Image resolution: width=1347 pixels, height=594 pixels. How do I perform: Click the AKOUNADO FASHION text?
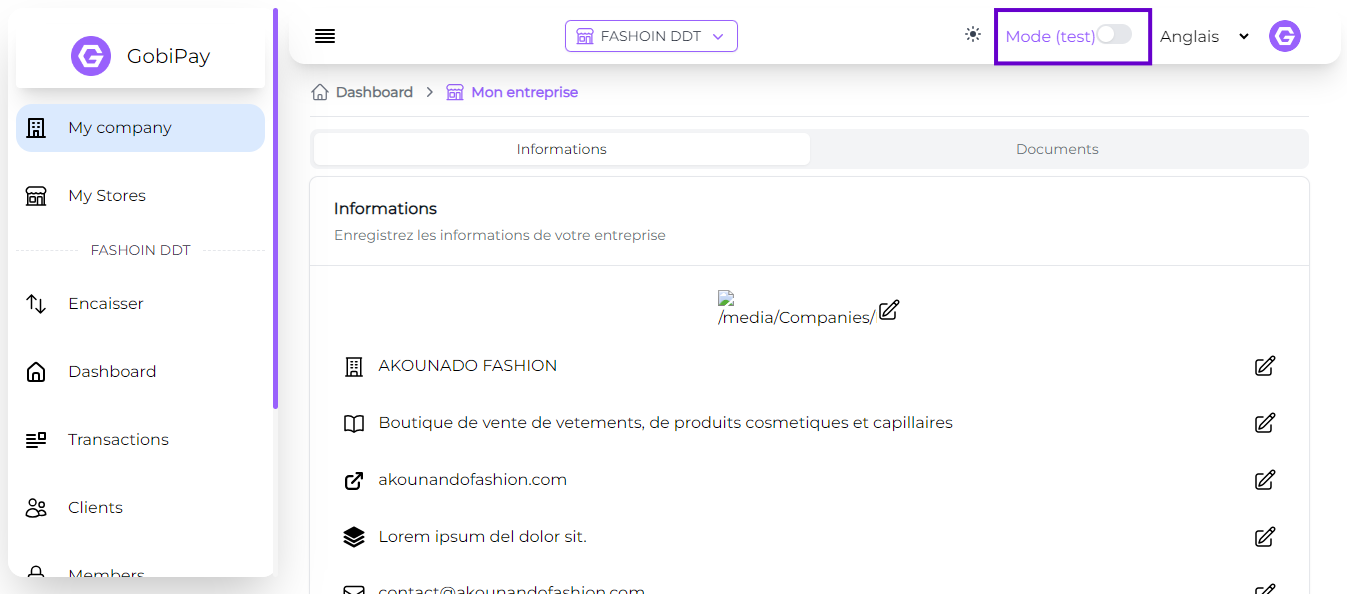(x=468, y=366)
